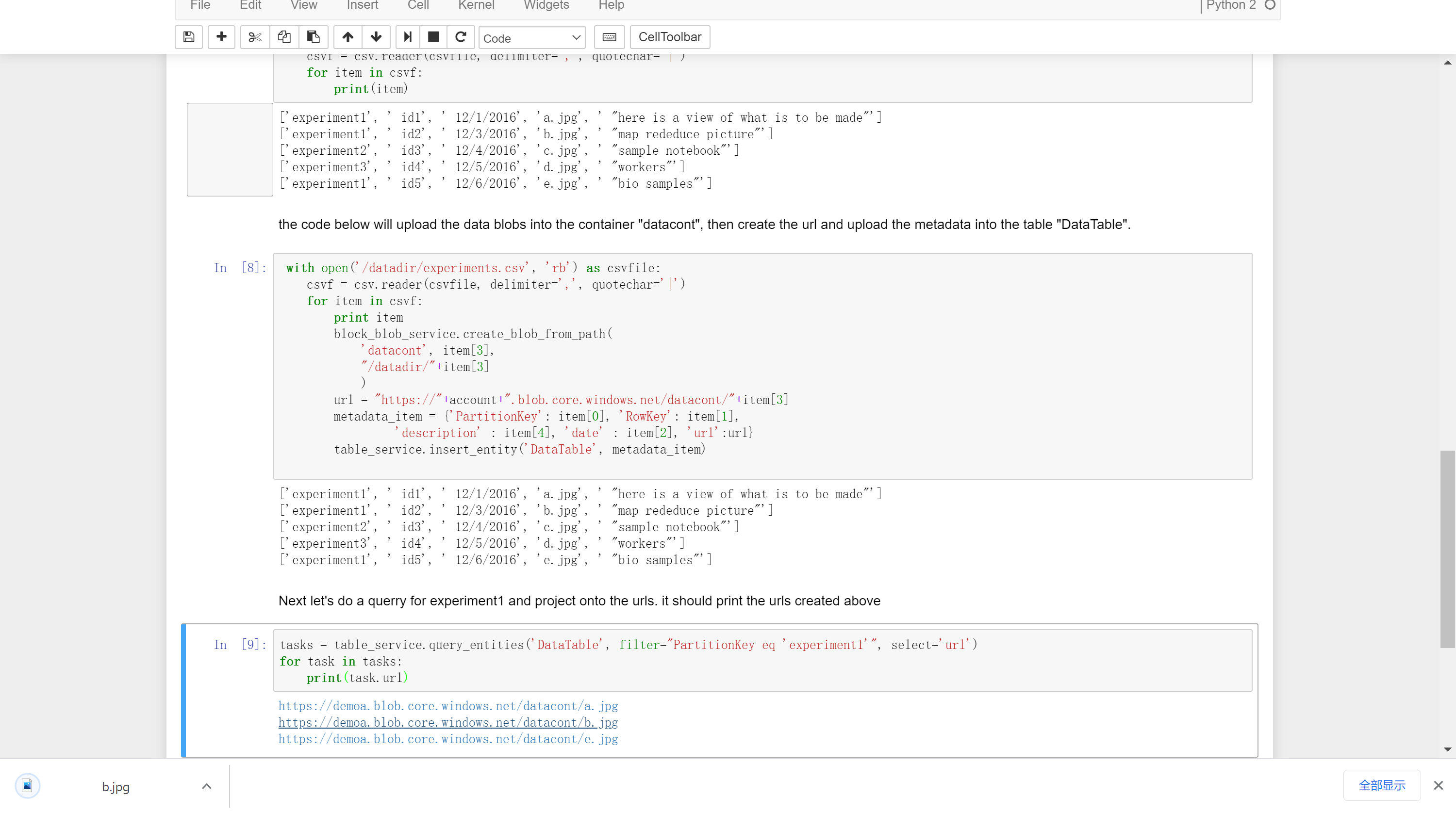Screen dimensions: 1456x813
Task: Click the output prompt area of the top cell
Action: pos(230,150)
